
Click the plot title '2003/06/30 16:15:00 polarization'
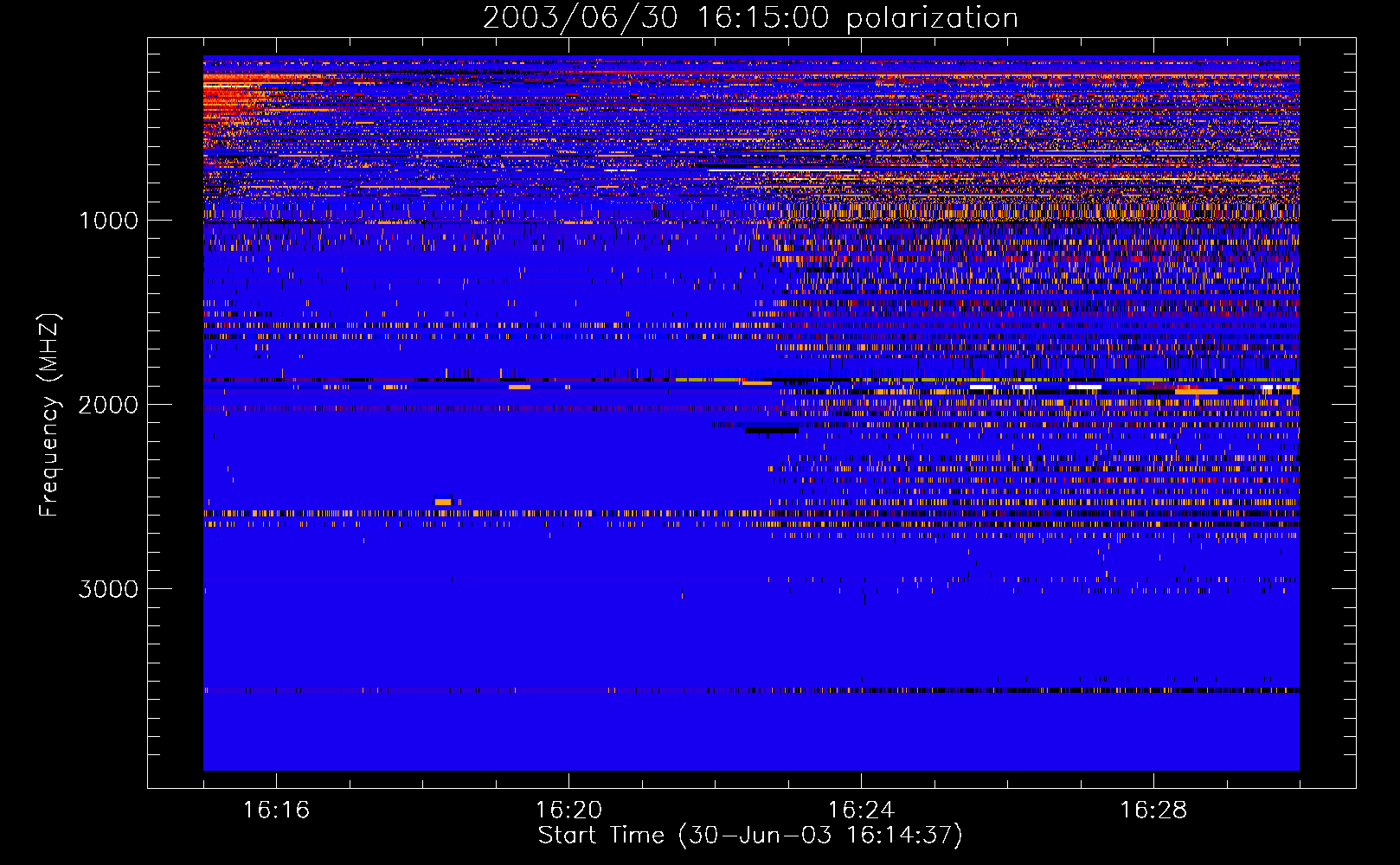click(750, 18)
